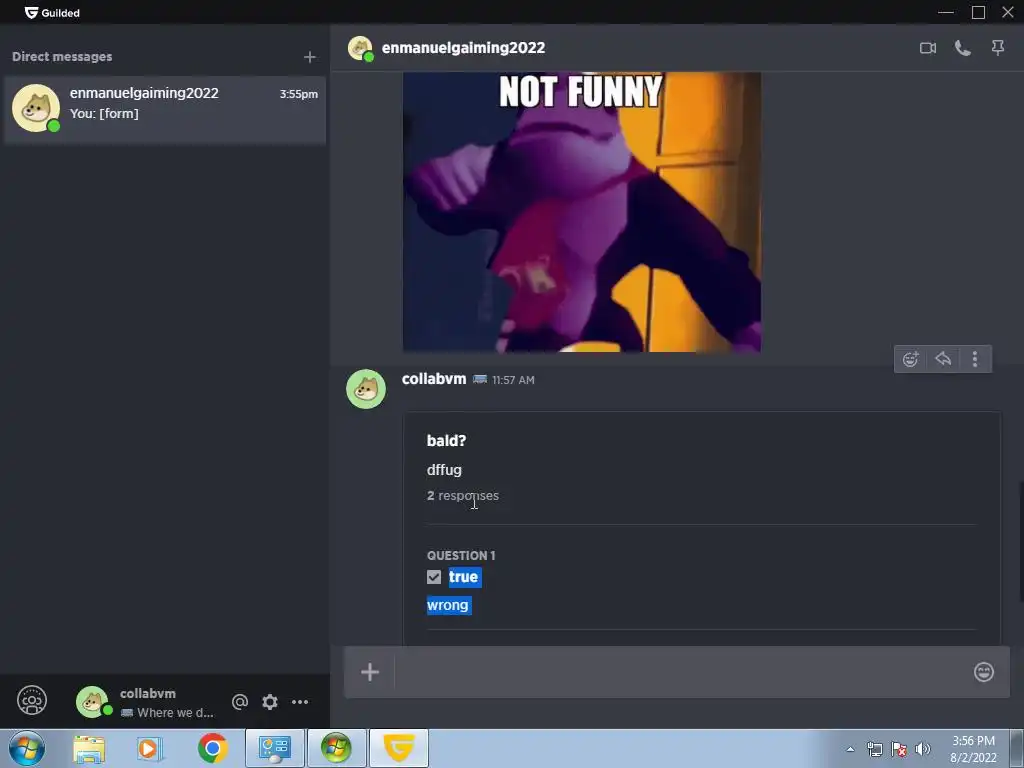The height and width of the screenshot is (768, 1024).
Task: Click the 'bald?' form title
Action: tap(446, 441)
